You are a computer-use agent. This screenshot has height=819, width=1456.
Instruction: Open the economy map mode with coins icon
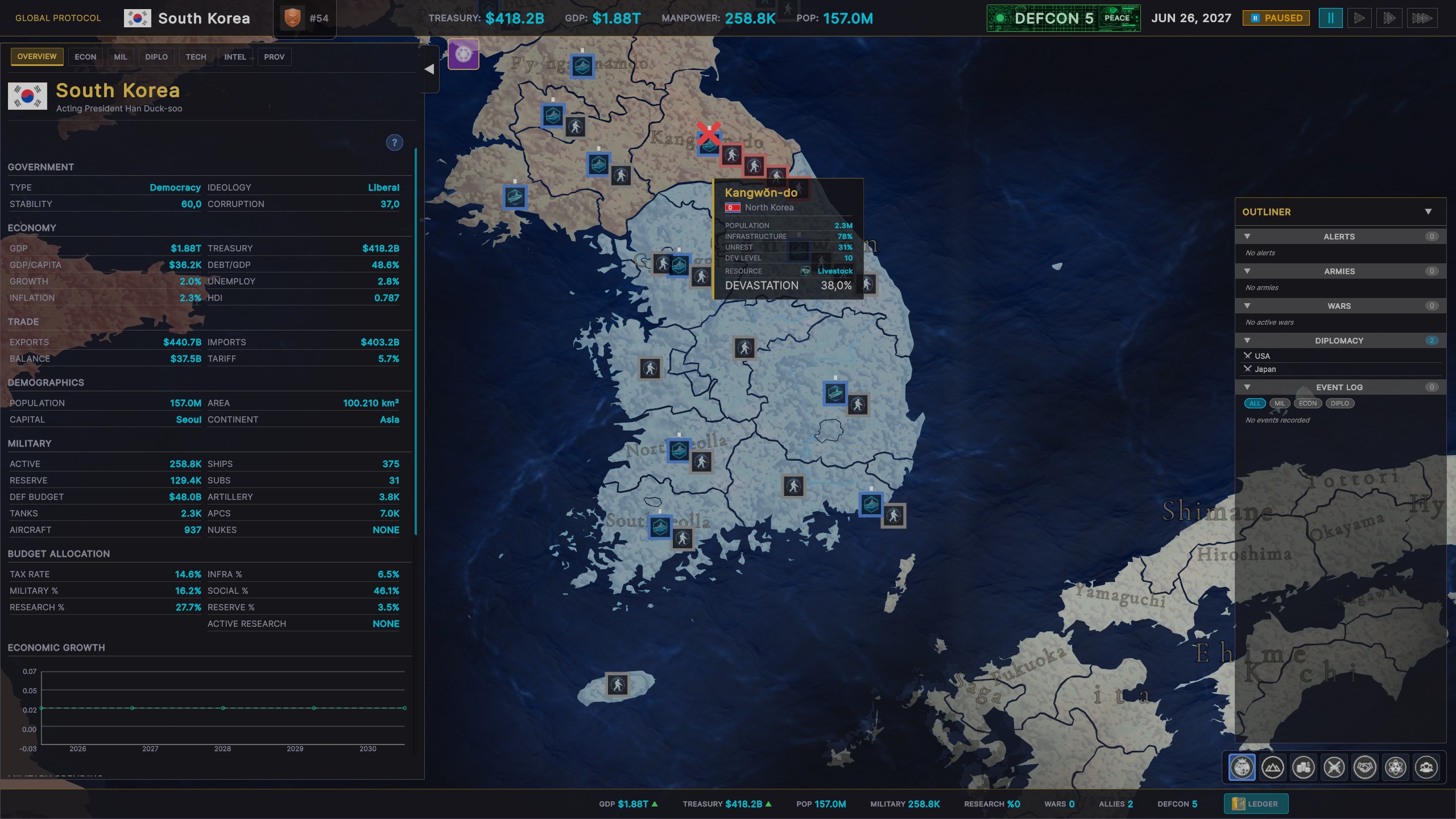[1304, 767]
